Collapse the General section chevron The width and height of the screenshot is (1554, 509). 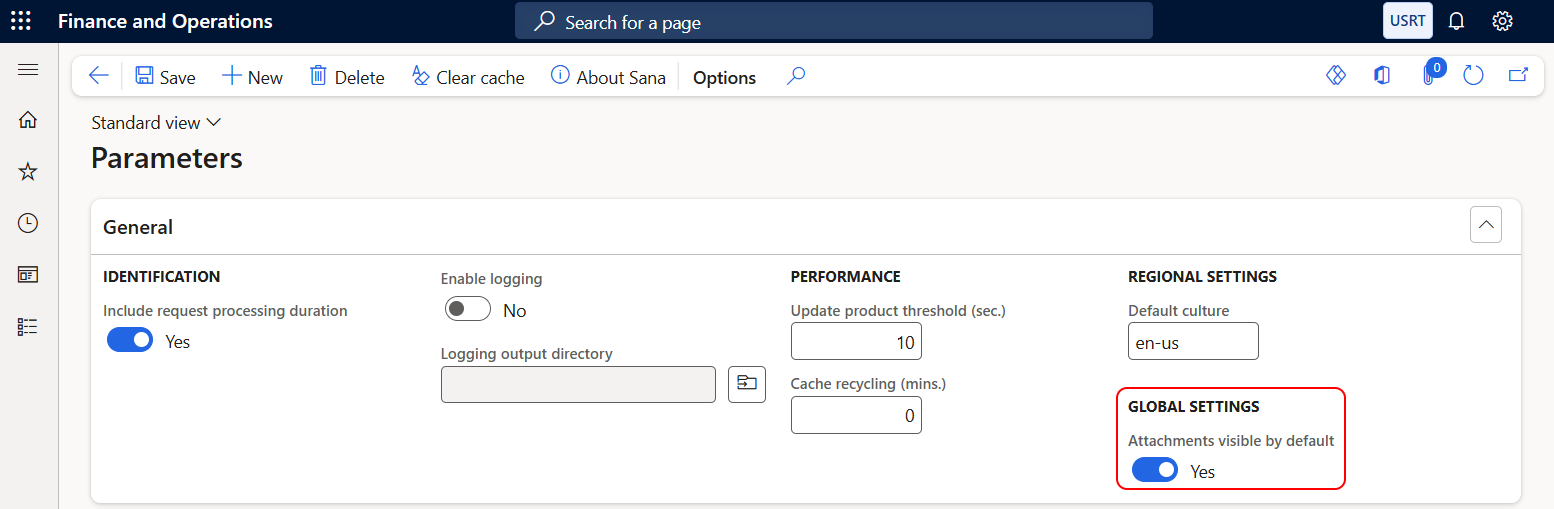1485,226
